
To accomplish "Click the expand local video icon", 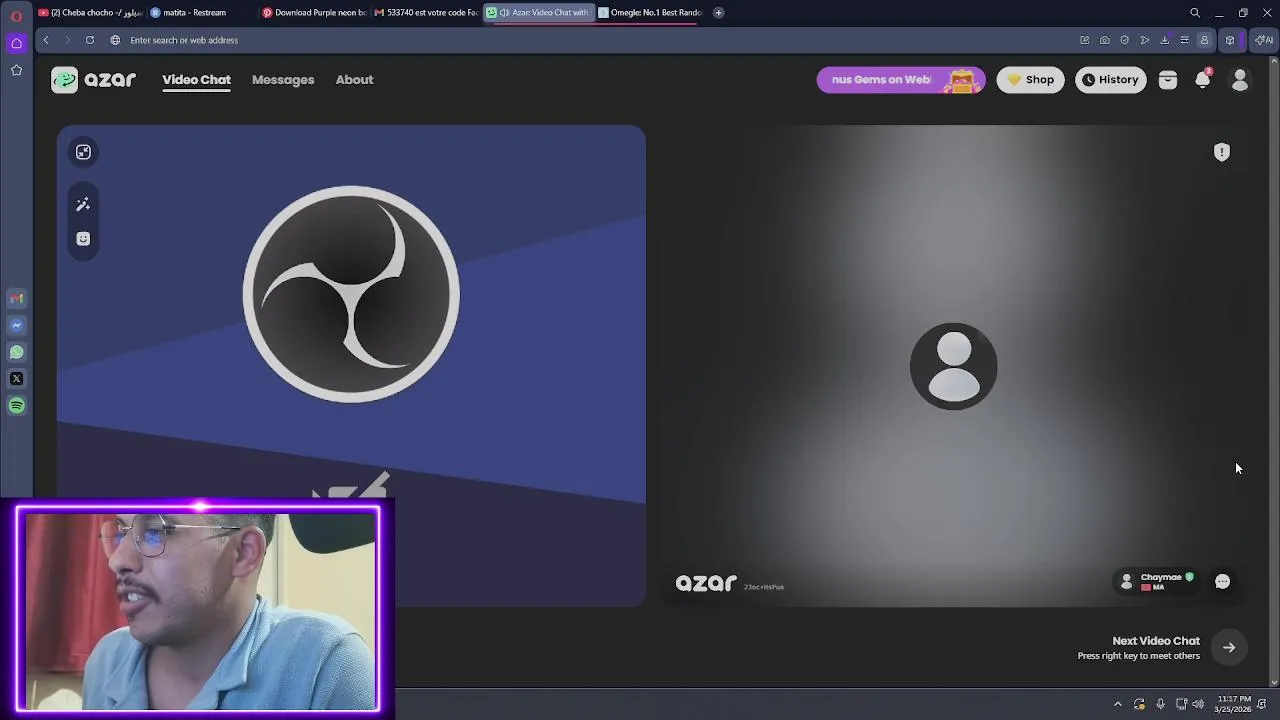I will tap(83, 152).
